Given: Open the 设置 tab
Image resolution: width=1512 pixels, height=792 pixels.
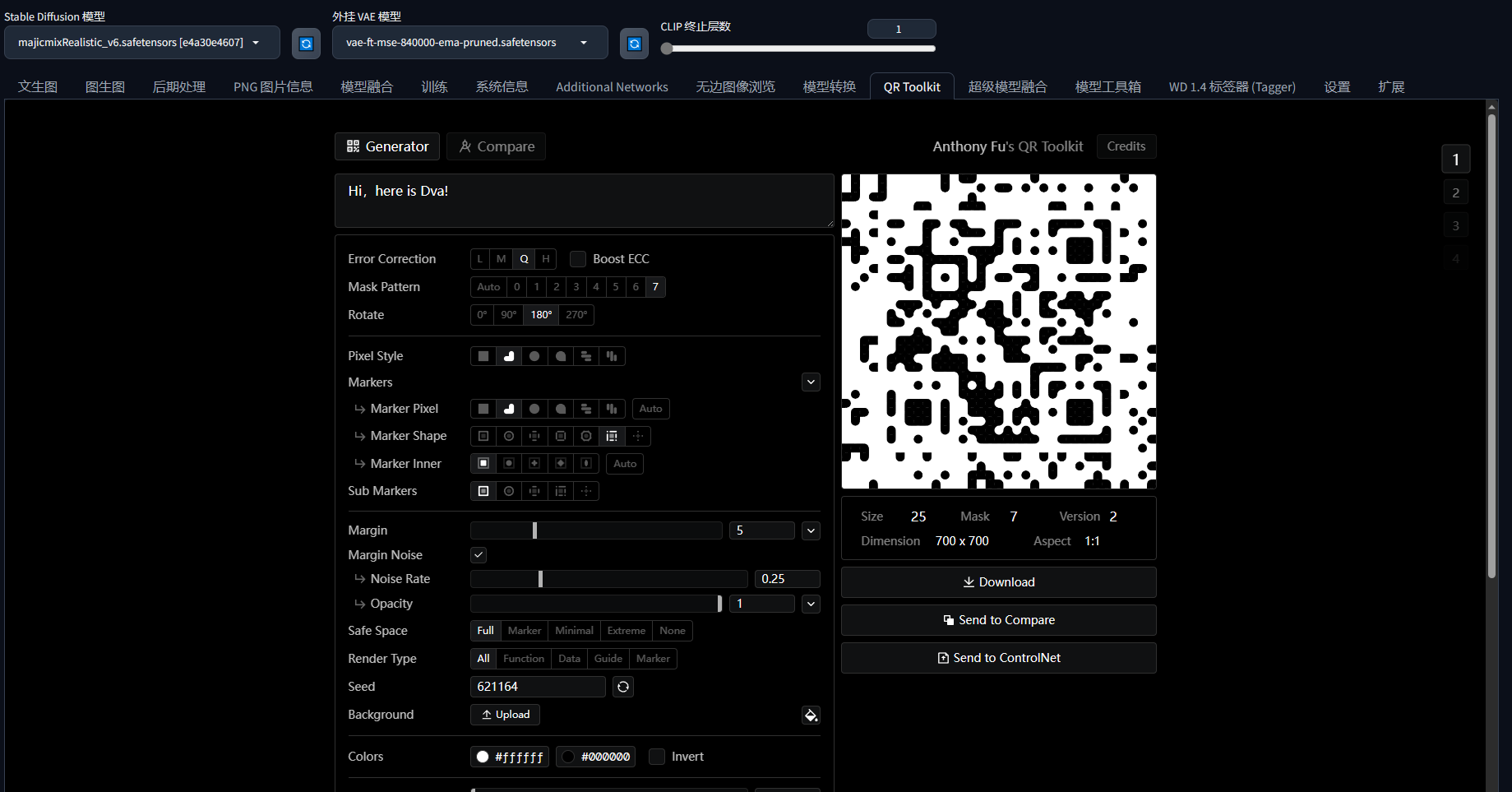Looking at the screenshot, I should [x=1337, y=87].
